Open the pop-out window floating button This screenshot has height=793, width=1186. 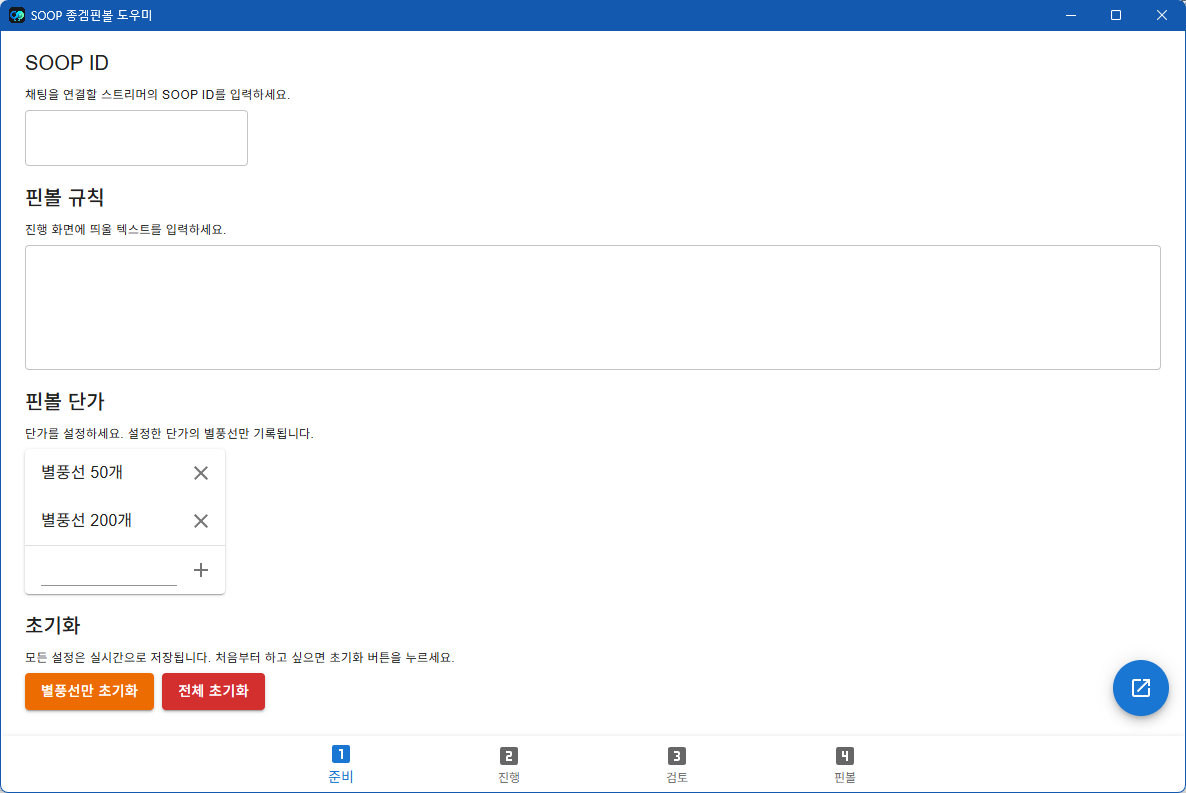point(1141,688)
